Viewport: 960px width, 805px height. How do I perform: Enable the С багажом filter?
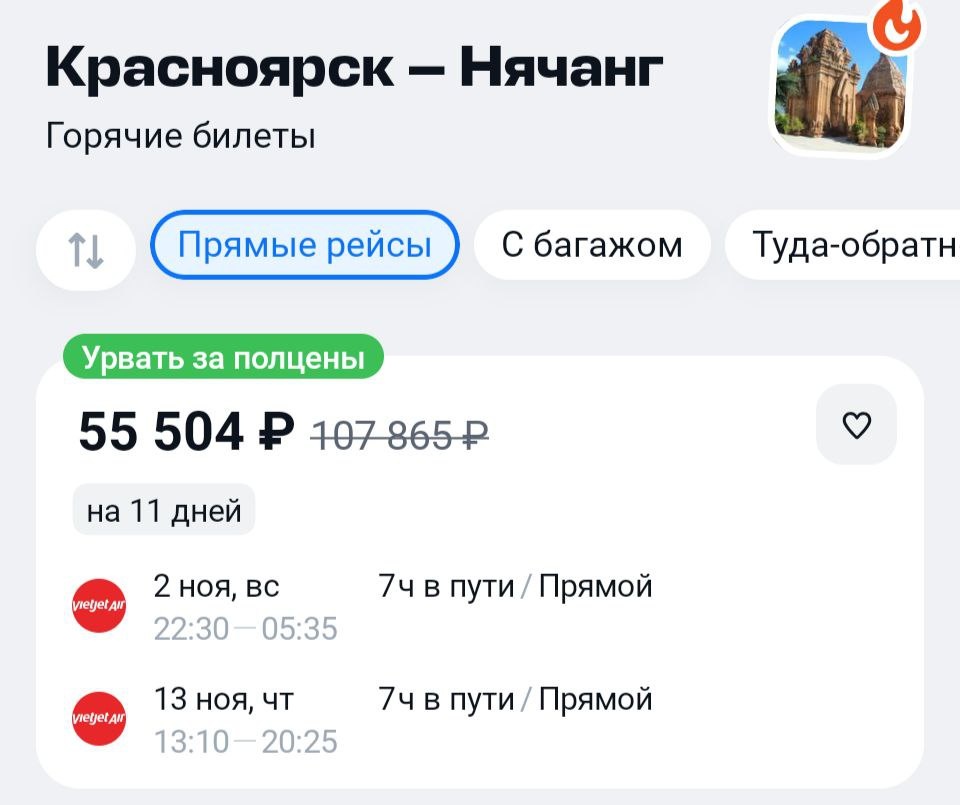click(x=592, y=244)
